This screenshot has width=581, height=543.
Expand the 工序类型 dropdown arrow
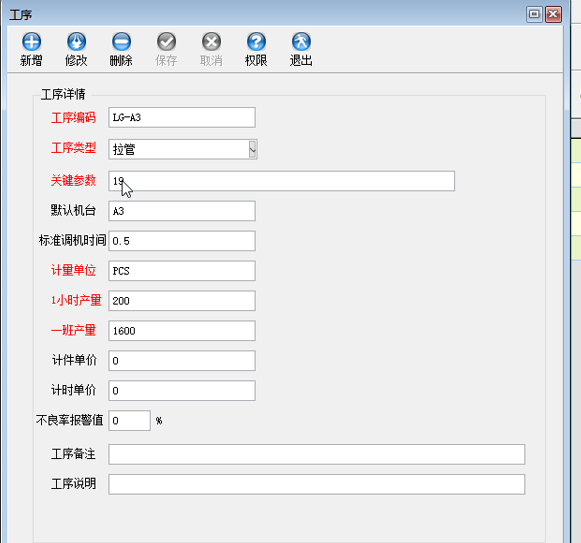tap(252, 150)
